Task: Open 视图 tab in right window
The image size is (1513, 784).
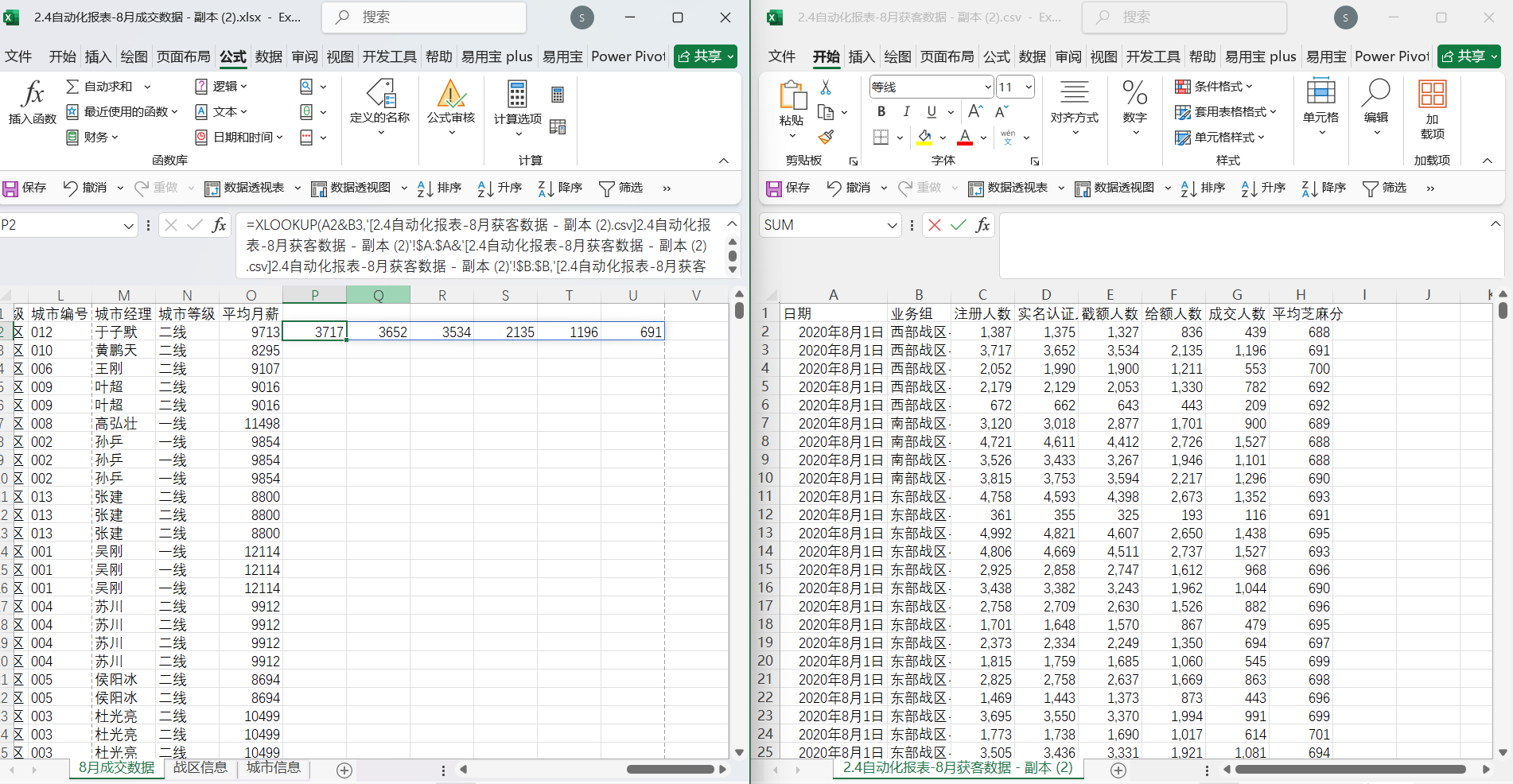Action: coord(1104,56)
